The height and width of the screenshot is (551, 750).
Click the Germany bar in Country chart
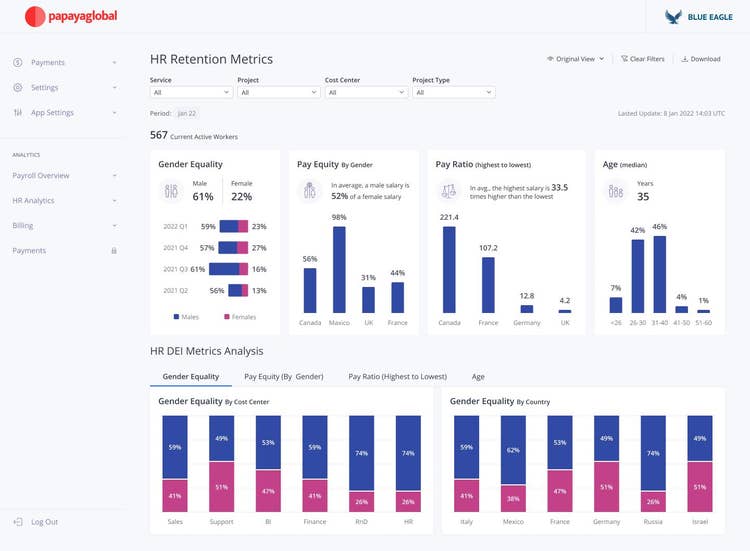607,463
